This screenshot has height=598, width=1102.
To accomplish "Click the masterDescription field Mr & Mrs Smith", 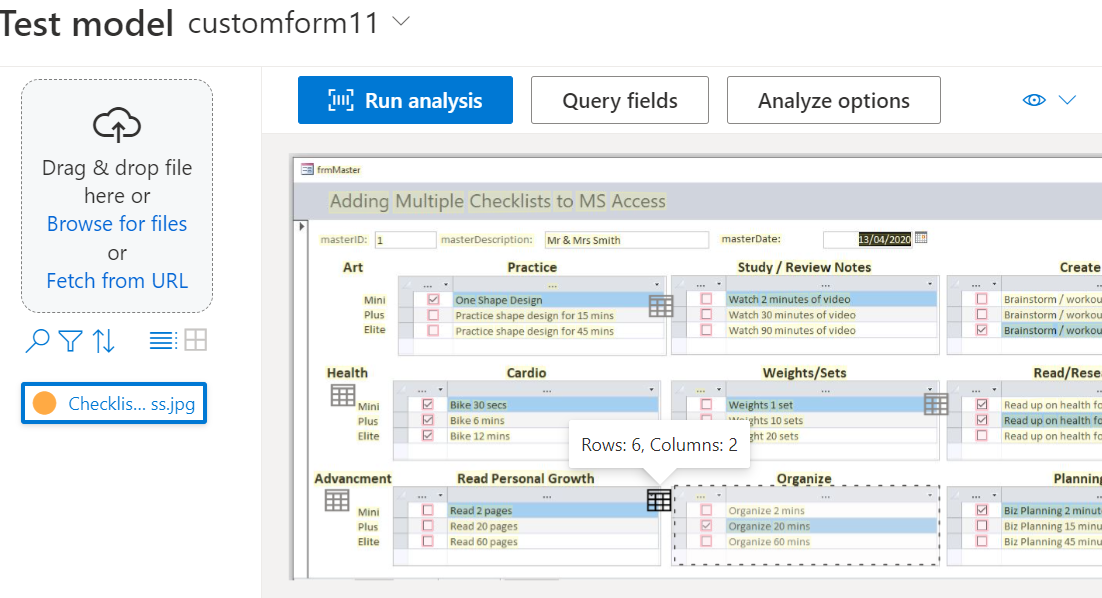I will [x=626, y=240].
